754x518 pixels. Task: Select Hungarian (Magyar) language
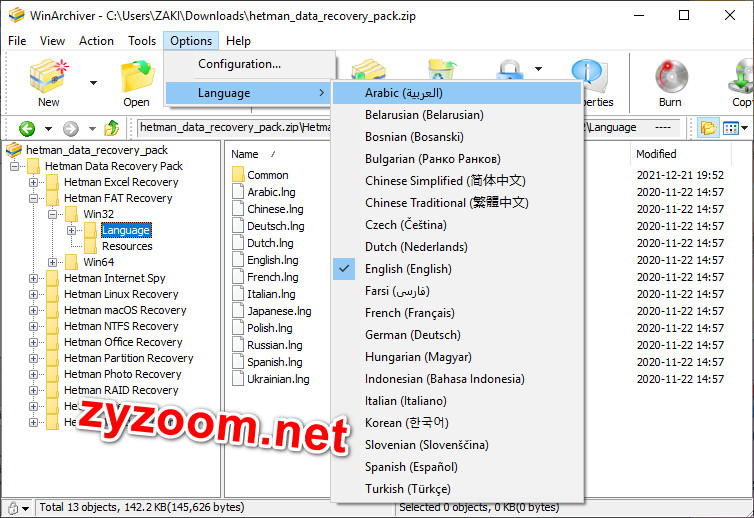457,357
